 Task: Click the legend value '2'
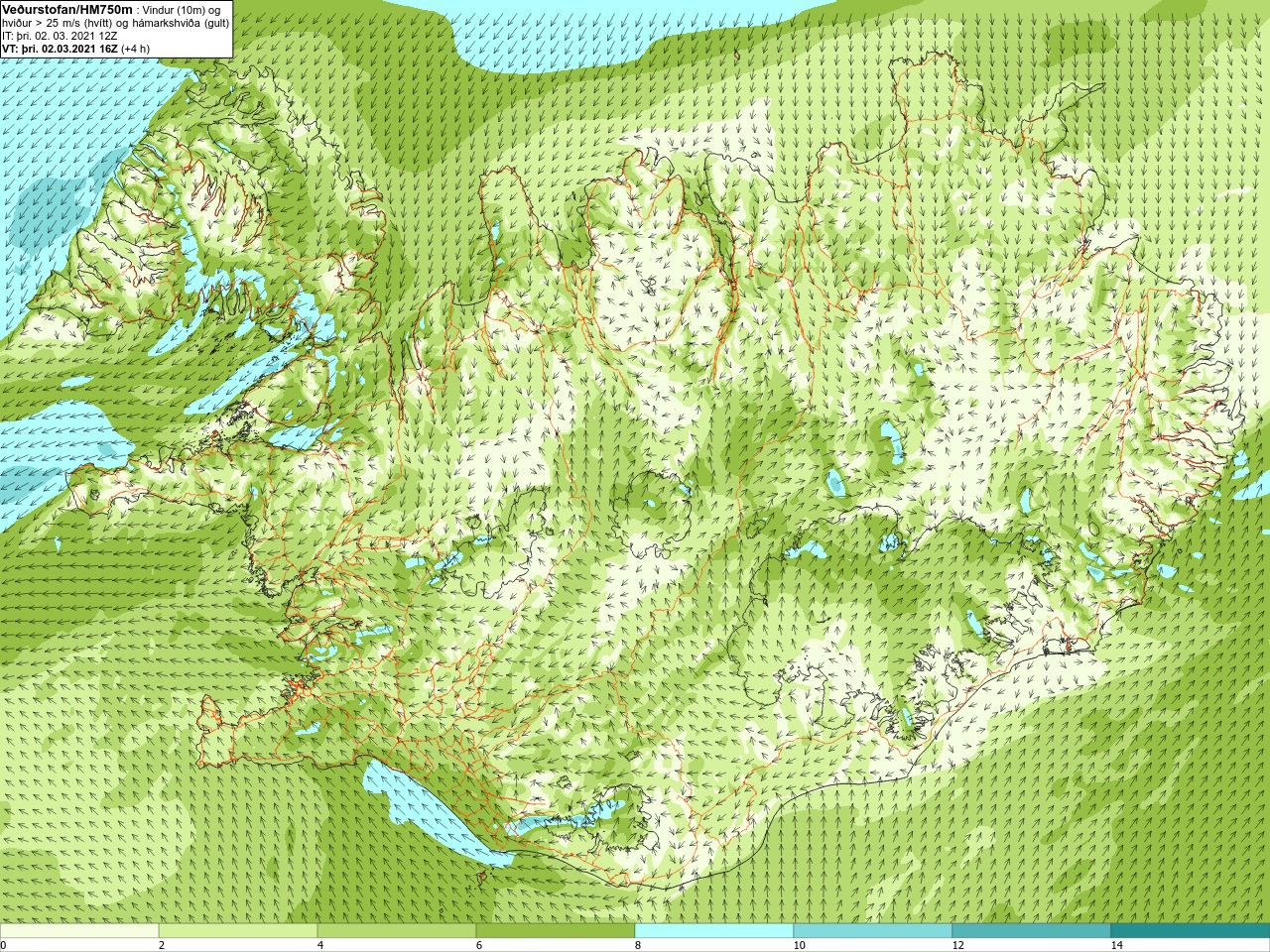(162, 945)
